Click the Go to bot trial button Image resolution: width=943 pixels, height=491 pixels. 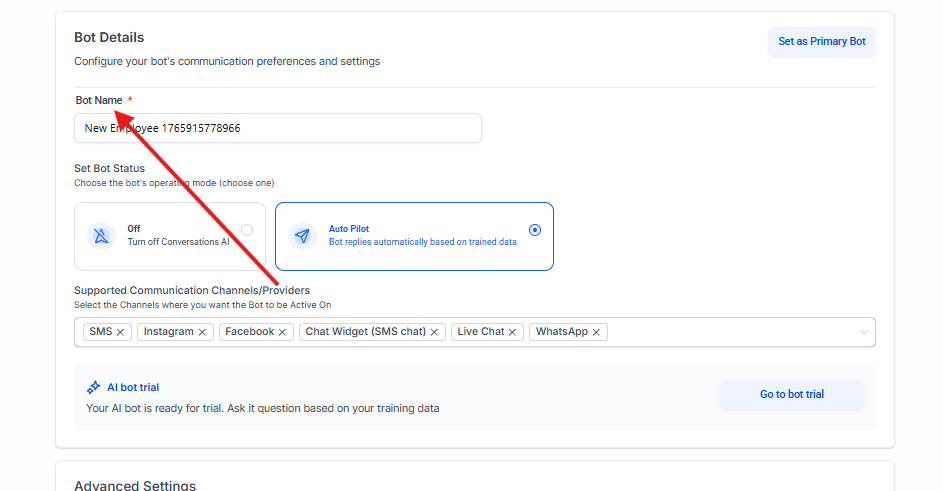(791, 395)
